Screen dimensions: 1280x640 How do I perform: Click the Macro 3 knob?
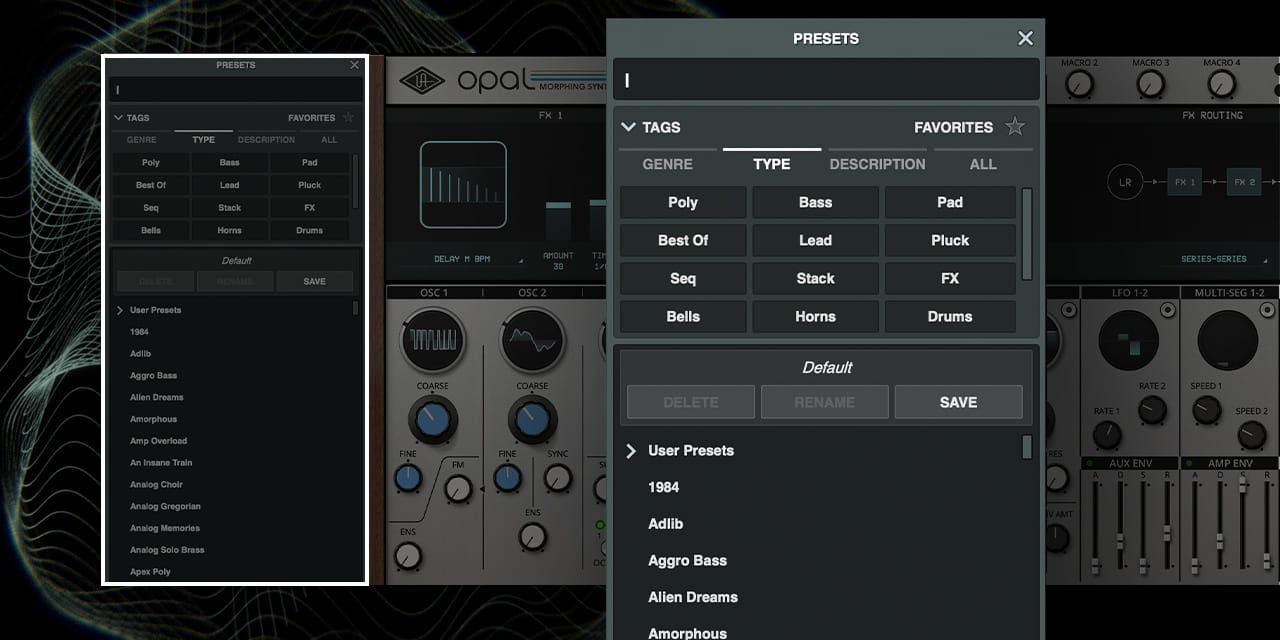[x=1150, y=84]
